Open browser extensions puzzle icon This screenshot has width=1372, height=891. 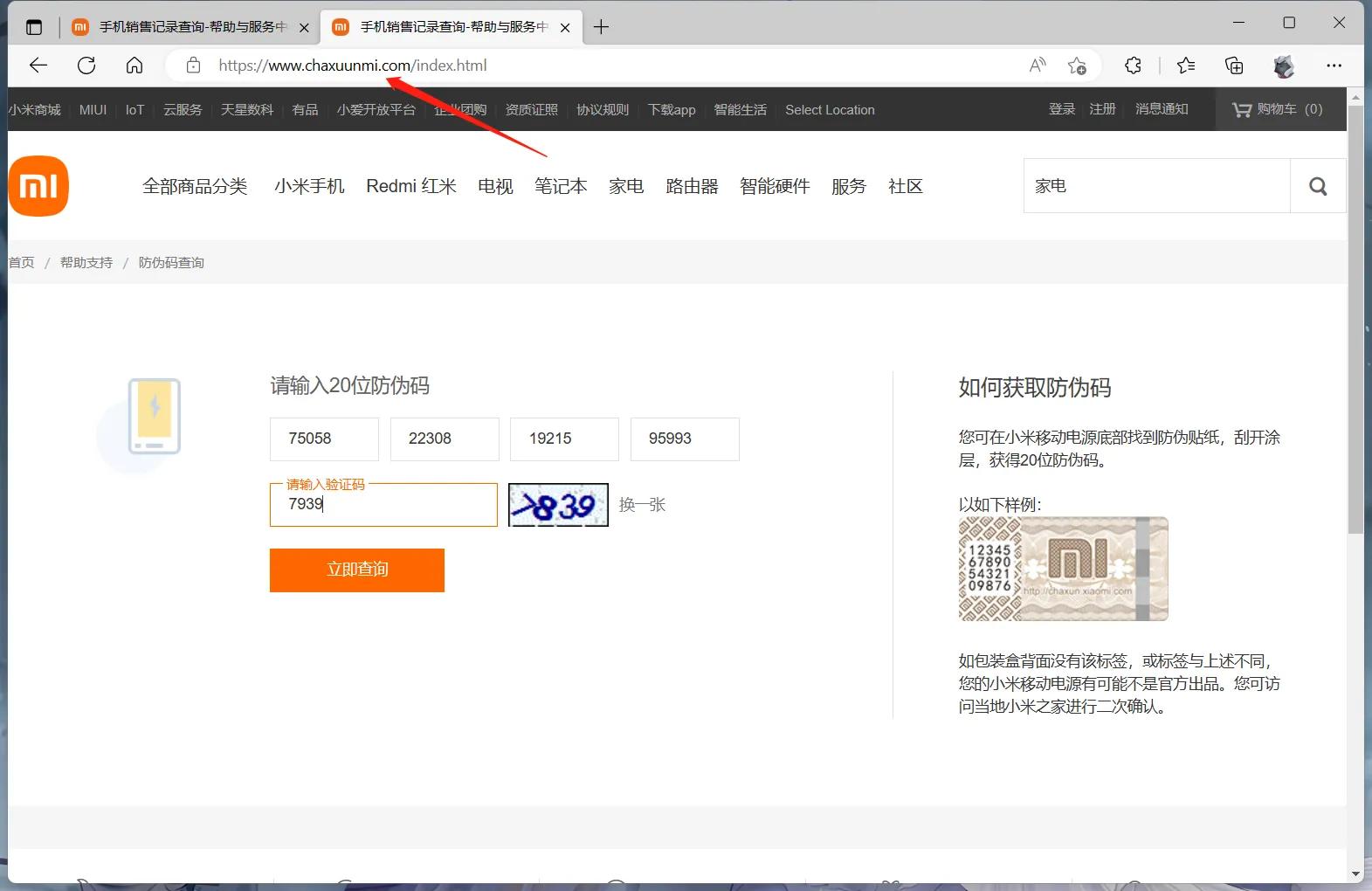[1134, 66]
